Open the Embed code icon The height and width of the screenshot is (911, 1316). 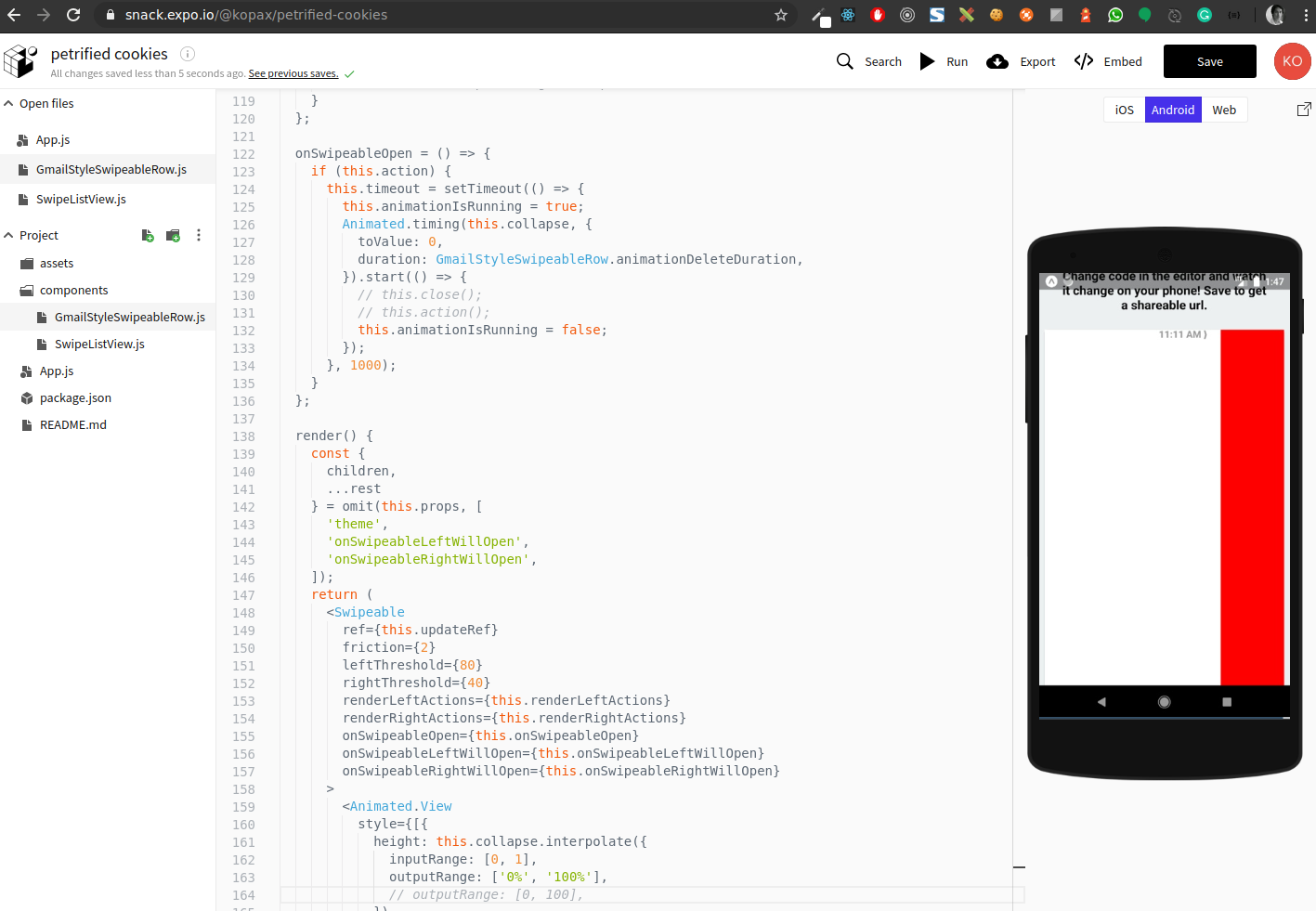pos(1084,61)
